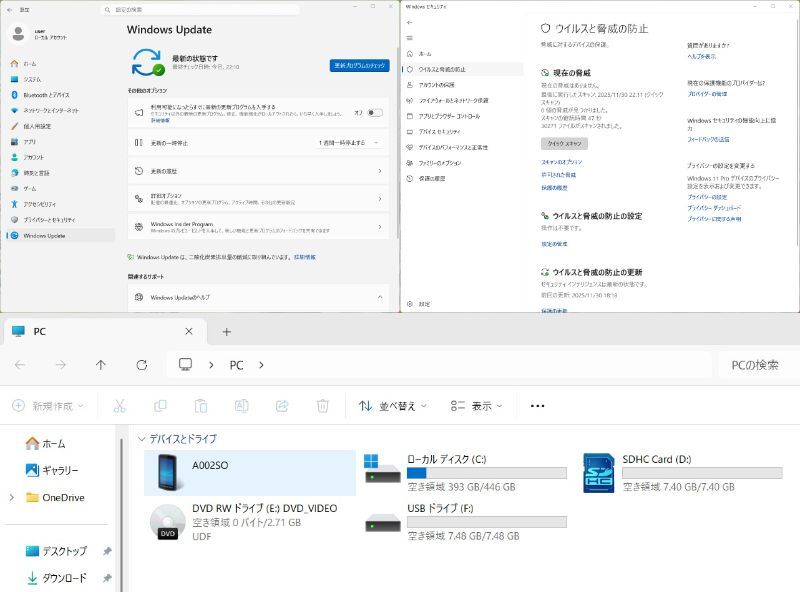Select ファイアウォールとネットワーク保護 in Security sidebar
800x592 pixels.
[x=453, y=100]
